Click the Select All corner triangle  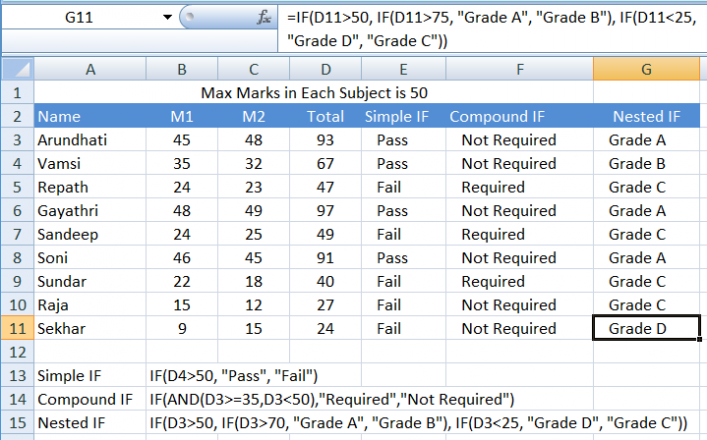17,68
